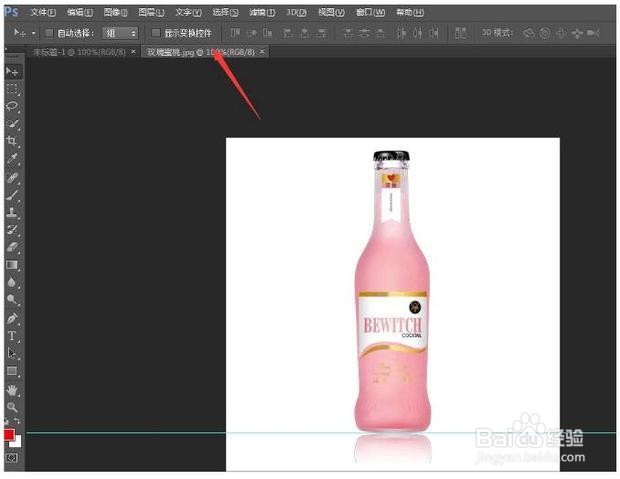Image resolution: width=620 pixels, height=479 pixels.
Task: Open the 图像 menu
Action: pos(115,13)
